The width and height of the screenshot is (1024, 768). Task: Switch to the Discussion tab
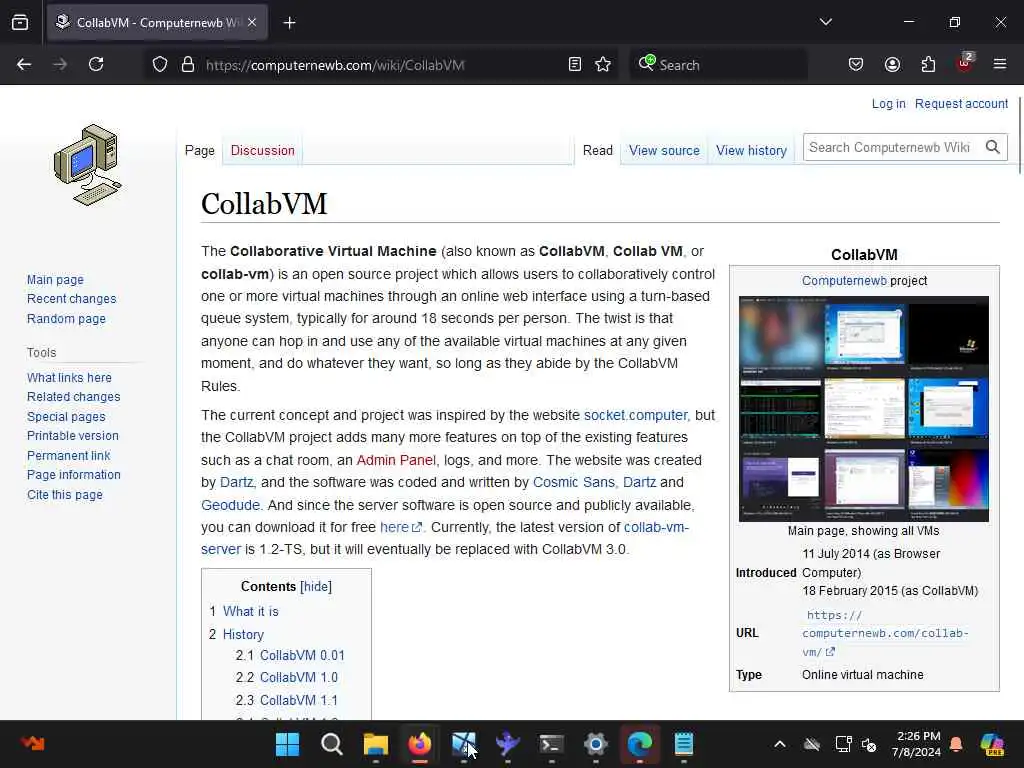(x=263, y=150)
